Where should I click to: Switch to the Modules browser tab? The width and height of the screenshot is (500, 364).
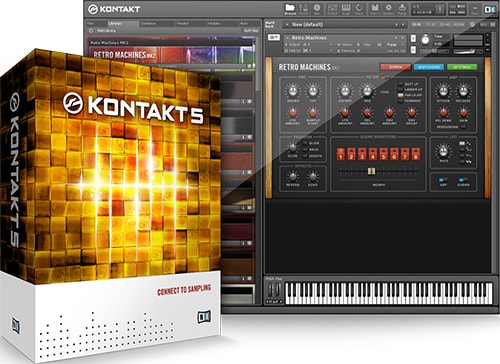[222, 23]
